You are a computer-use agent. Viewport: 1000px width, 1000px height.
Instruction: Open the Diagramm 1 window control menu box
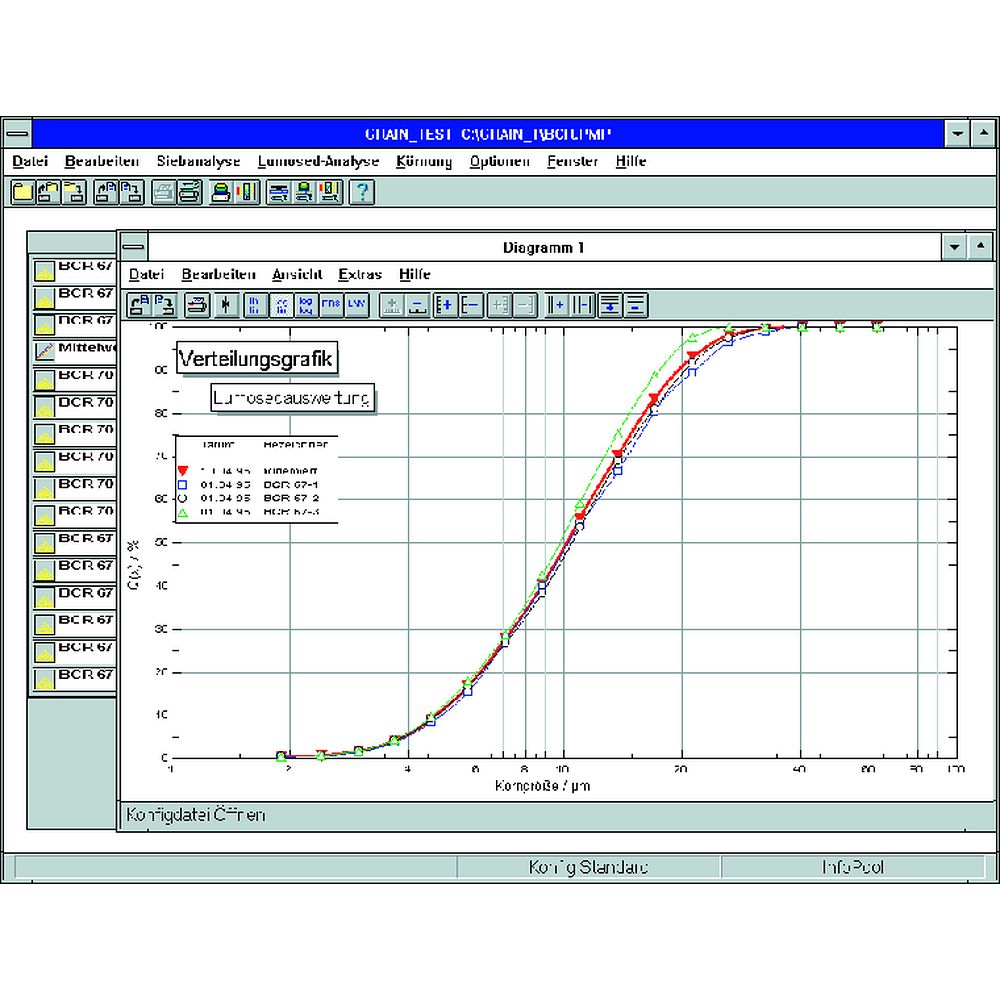(133, 247)
